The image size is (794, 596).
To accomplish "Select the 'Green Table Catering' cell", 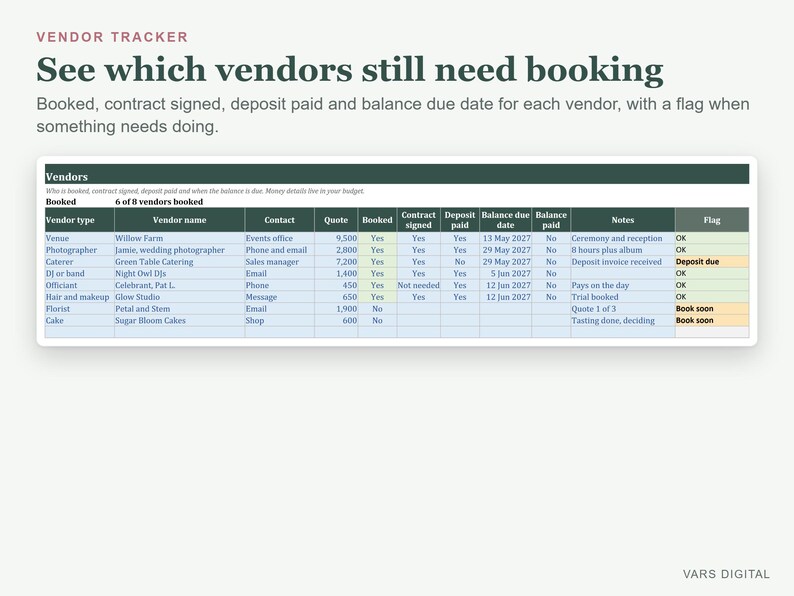I will point(179,262).
